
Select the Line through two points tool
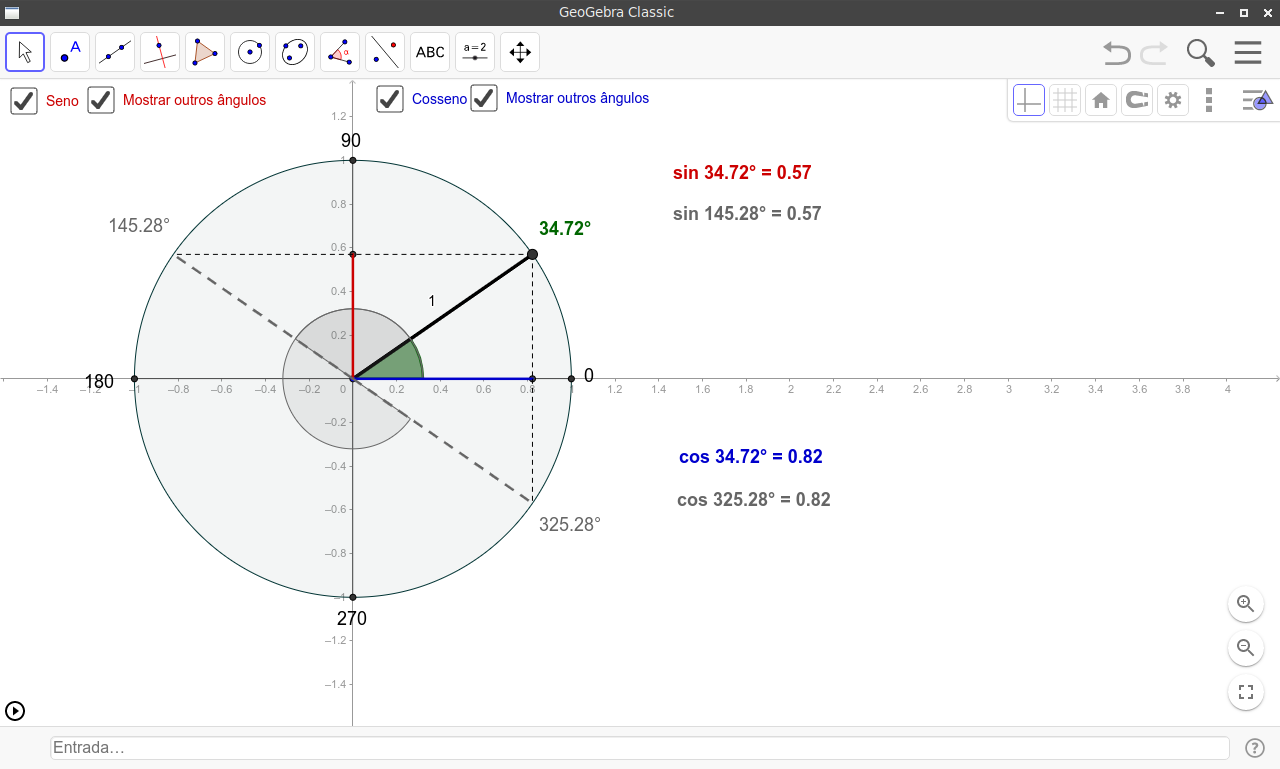tap(115, 52)
